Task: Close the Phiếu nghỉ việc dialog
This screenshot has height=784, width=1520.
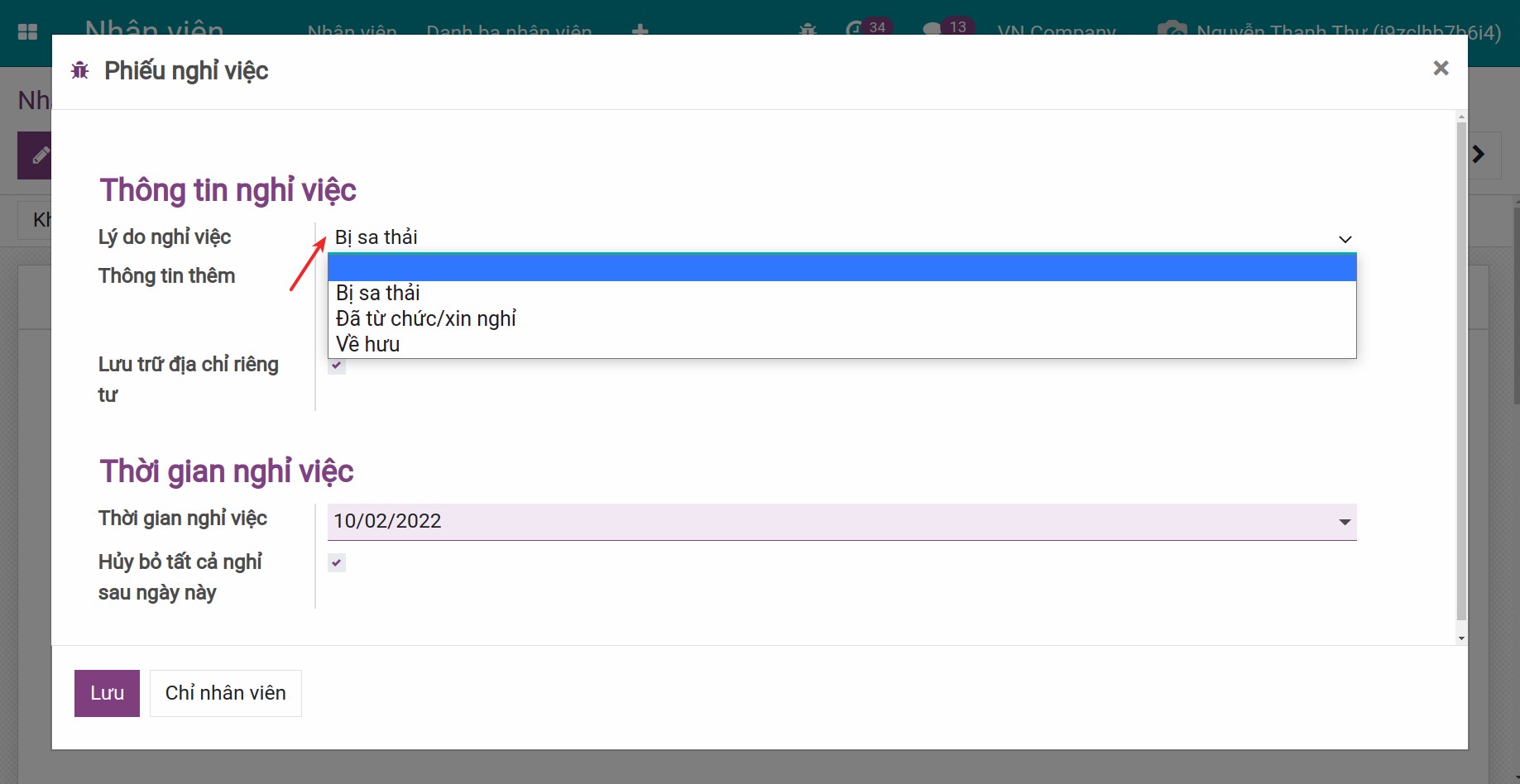Action: point(1441,69)
